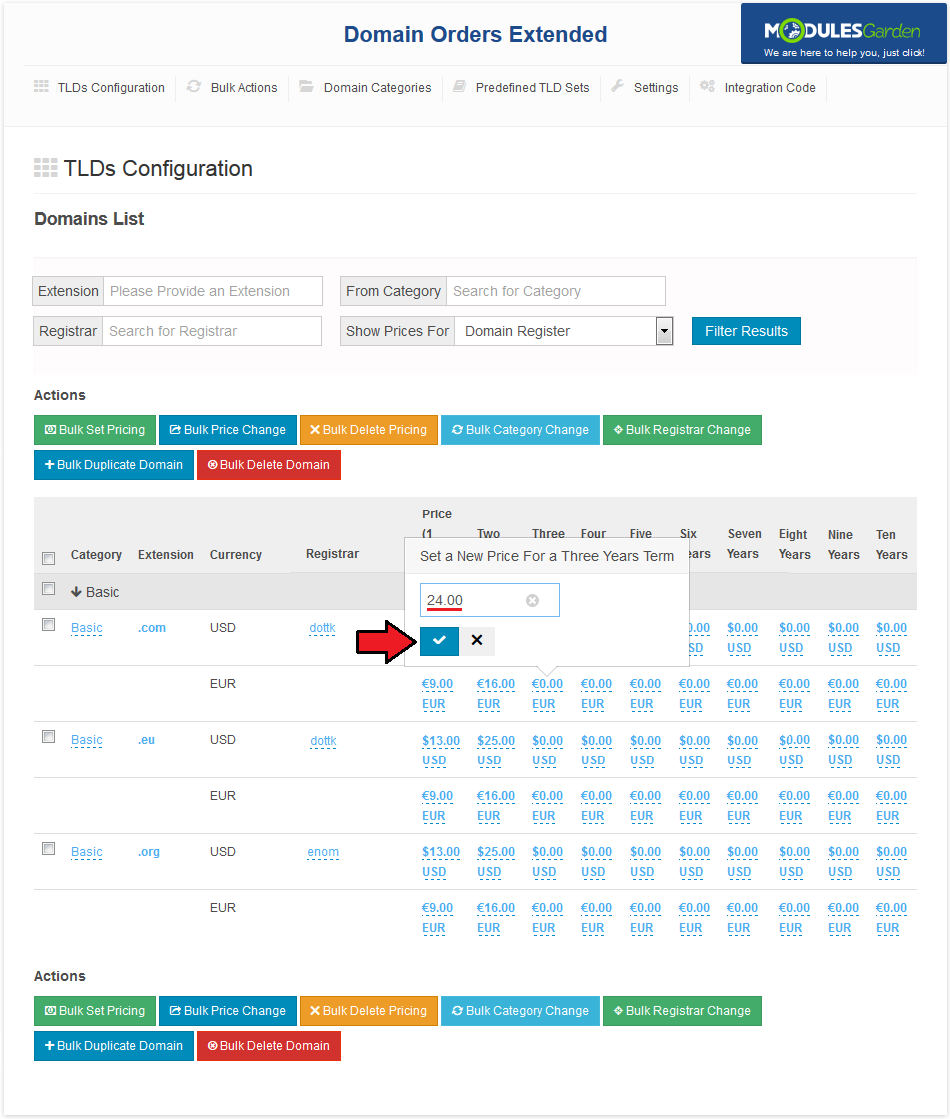Screen dimensions: 950x1119
Task: Click the new price input showing 24.00
Action: tap(490, 600)
